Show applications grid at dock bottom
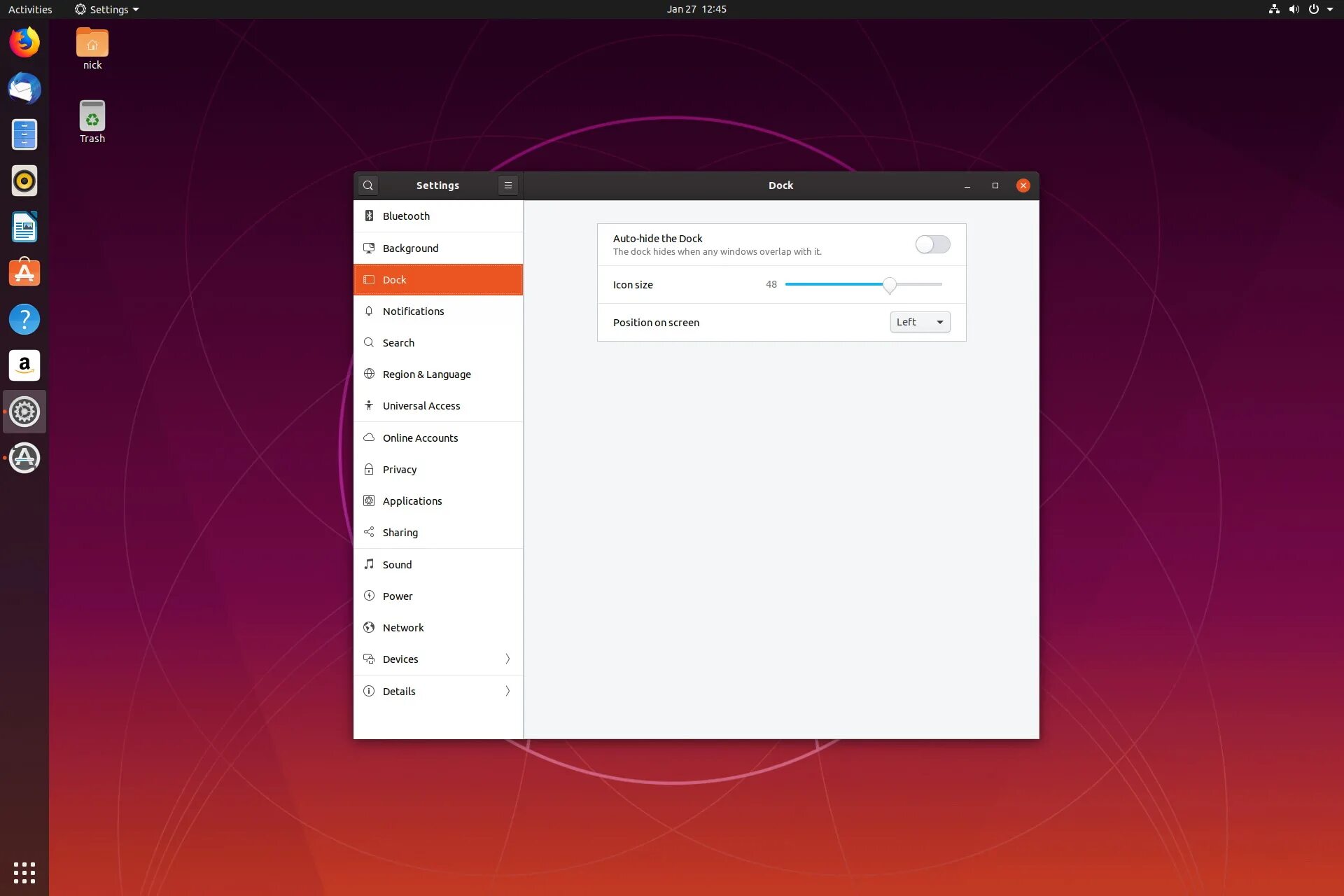Image resolution: width=1344 pixels, height=896 pixels. point(24,872)
